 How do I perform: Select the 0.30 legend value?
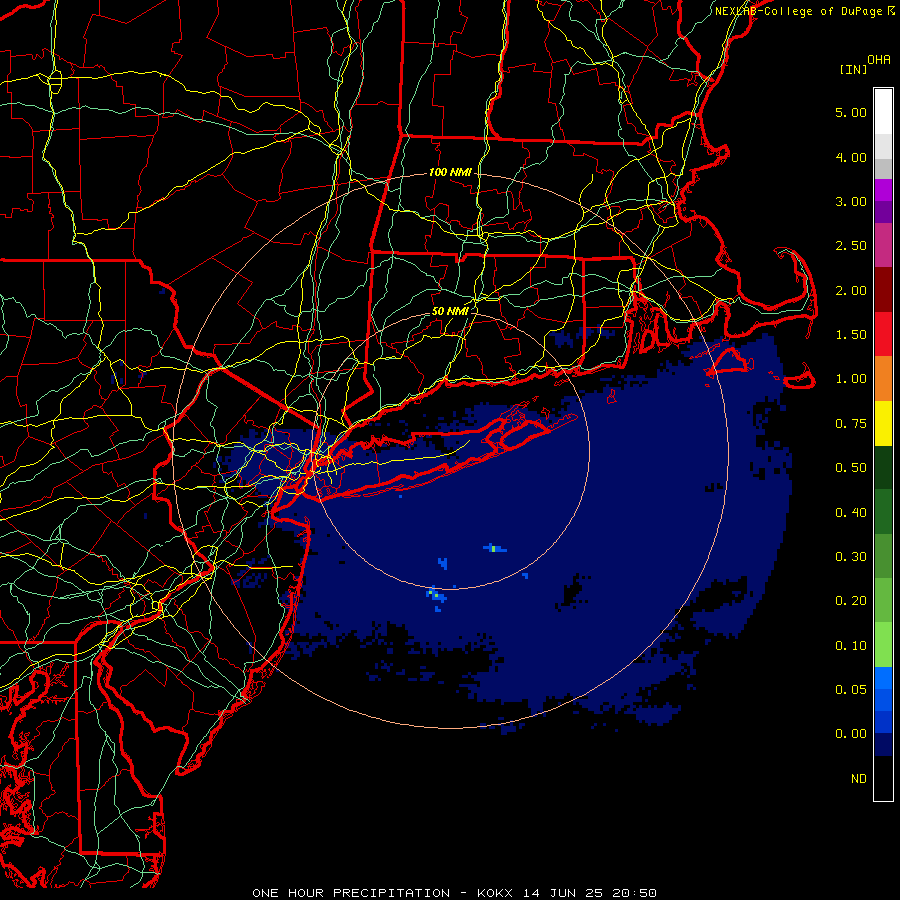851,557
